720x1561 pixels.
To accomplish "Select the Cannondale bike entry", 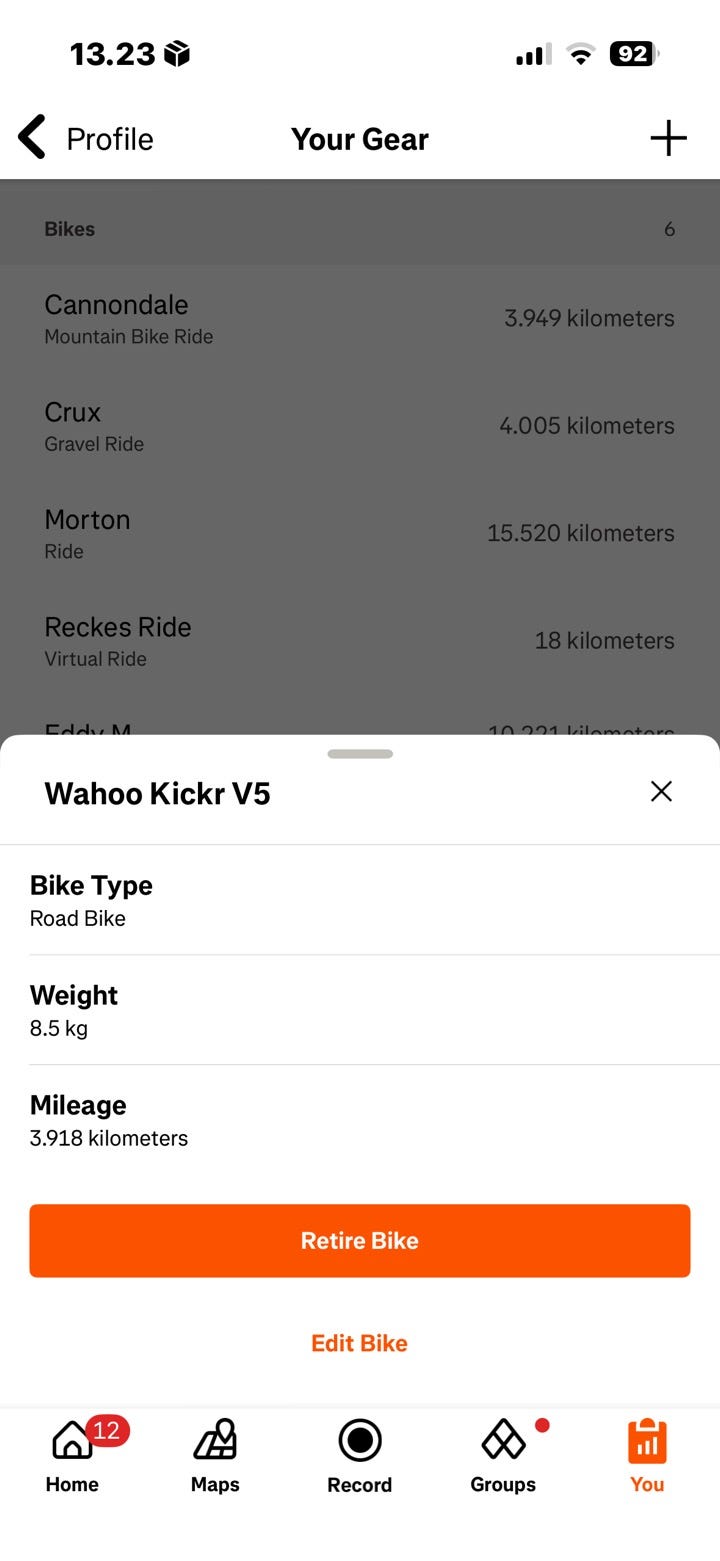I will 360,319.
